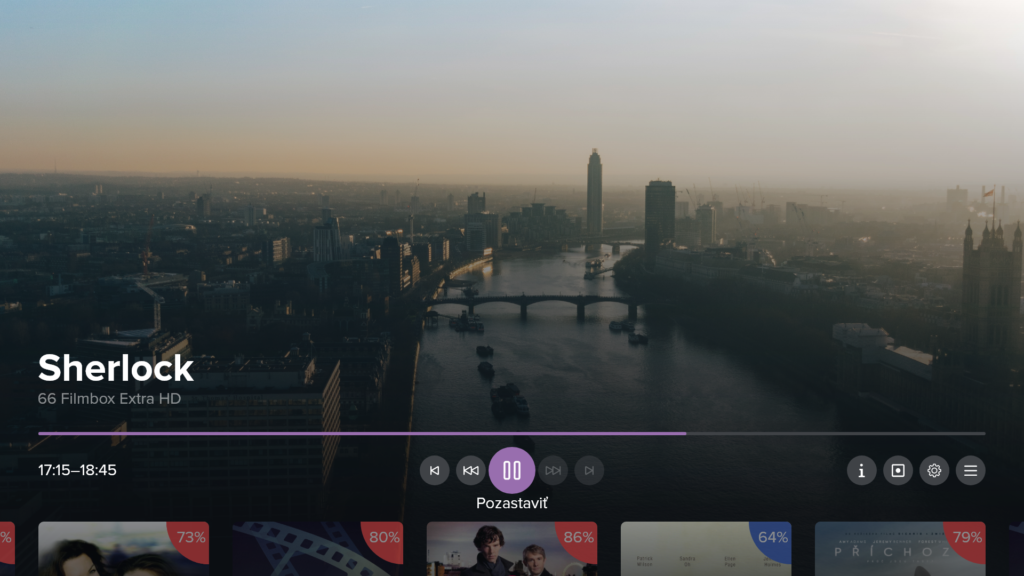Open the Příchozí thumbnail rated 79%
This screenshot has width=1024, height=576.
pos(899,549)
